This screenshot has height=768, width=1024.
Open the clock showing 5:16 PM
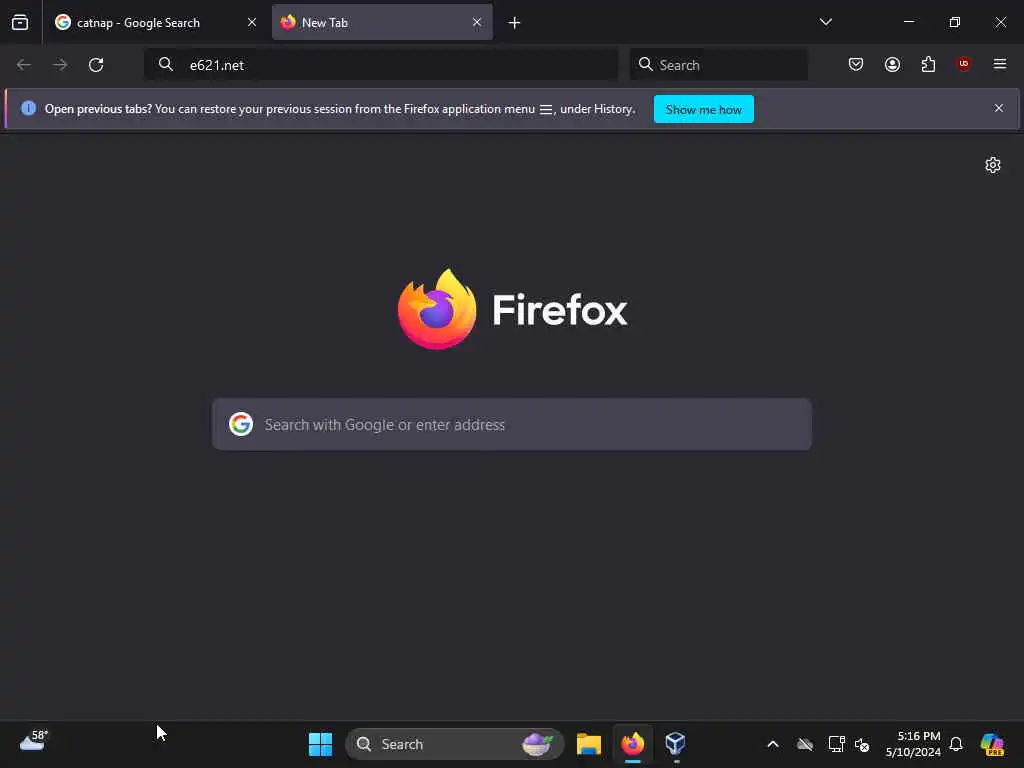tap(912, 744)
